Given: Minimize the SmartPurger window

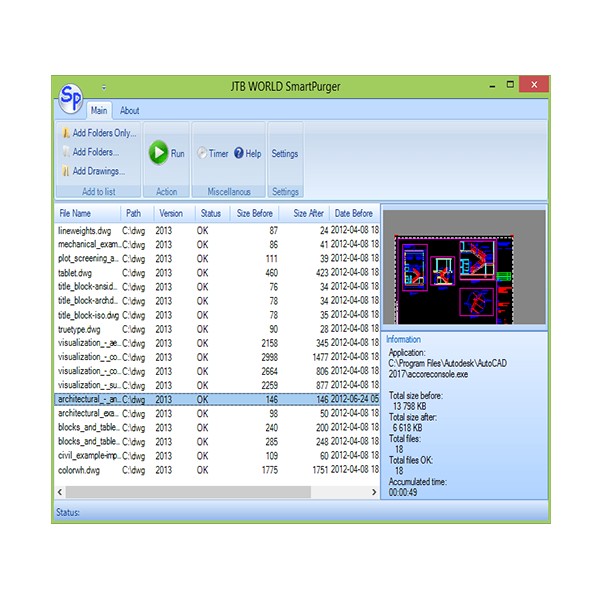Looking at the screenshot, I should point(492,86).
